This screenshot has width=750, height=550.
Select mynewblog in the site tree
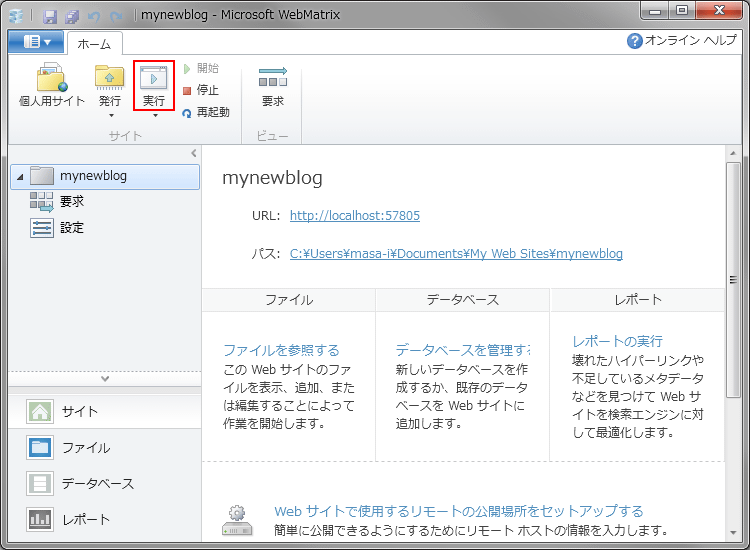pos(105,176)
